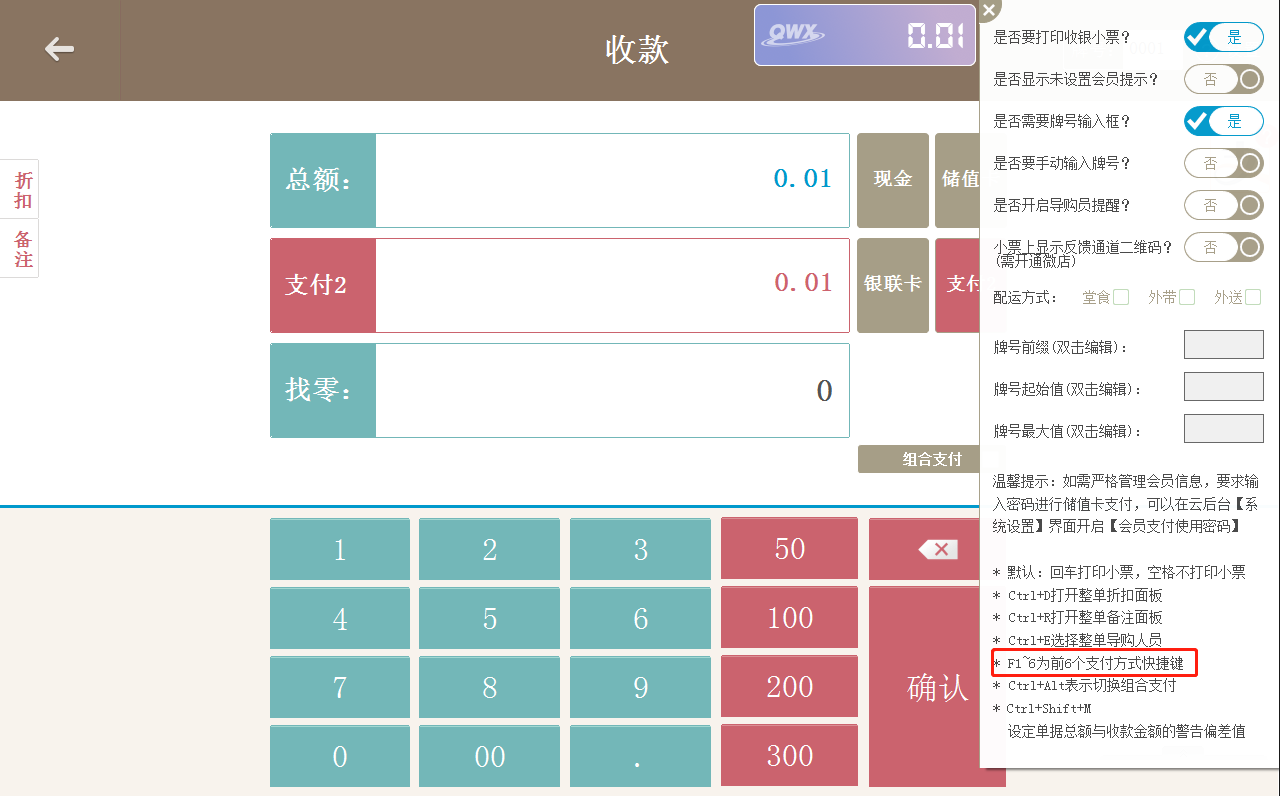The width and height of the screenshot is (1280, 796).
Task: Open the 备注 remarks side tab
Action: coord(23,249)
